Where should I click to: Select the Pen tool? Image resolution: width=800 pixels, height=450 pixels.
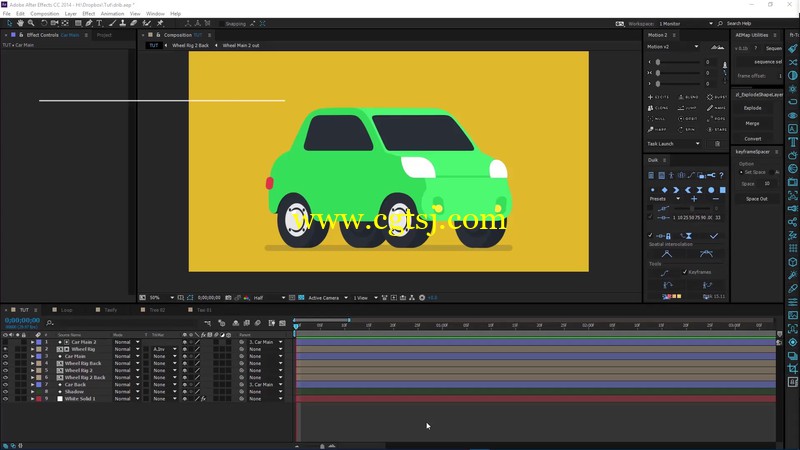pyautogui.click(x=89, y=23)
